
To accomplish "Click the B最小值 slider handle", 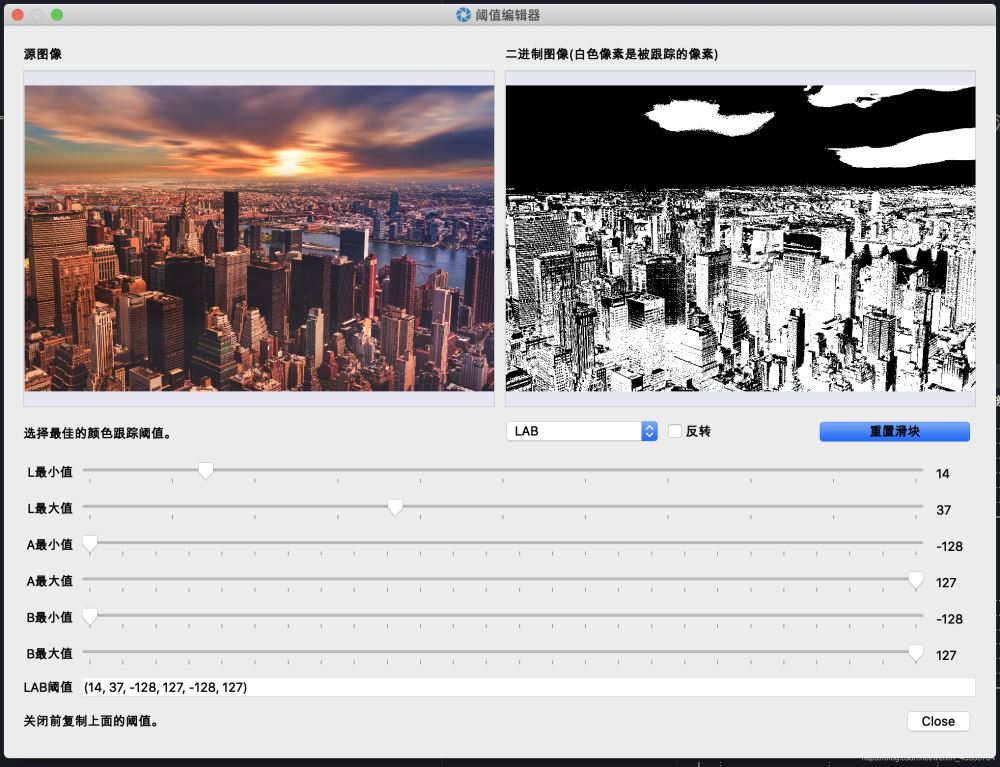I will [x=90, y=617].
